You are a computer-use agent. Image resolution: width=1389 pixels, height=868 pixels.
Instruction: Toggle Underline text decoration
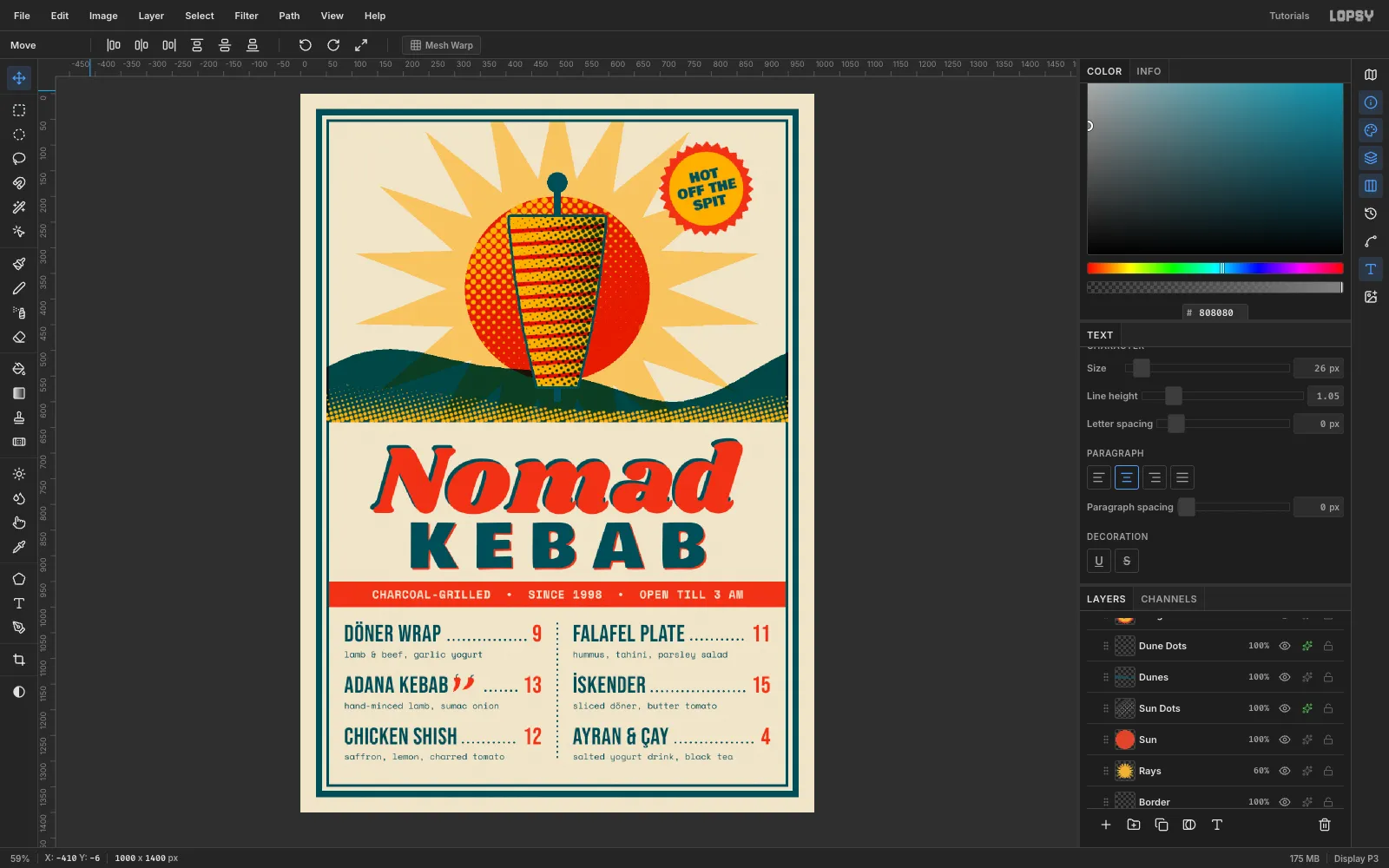[x=1099, y=561]
